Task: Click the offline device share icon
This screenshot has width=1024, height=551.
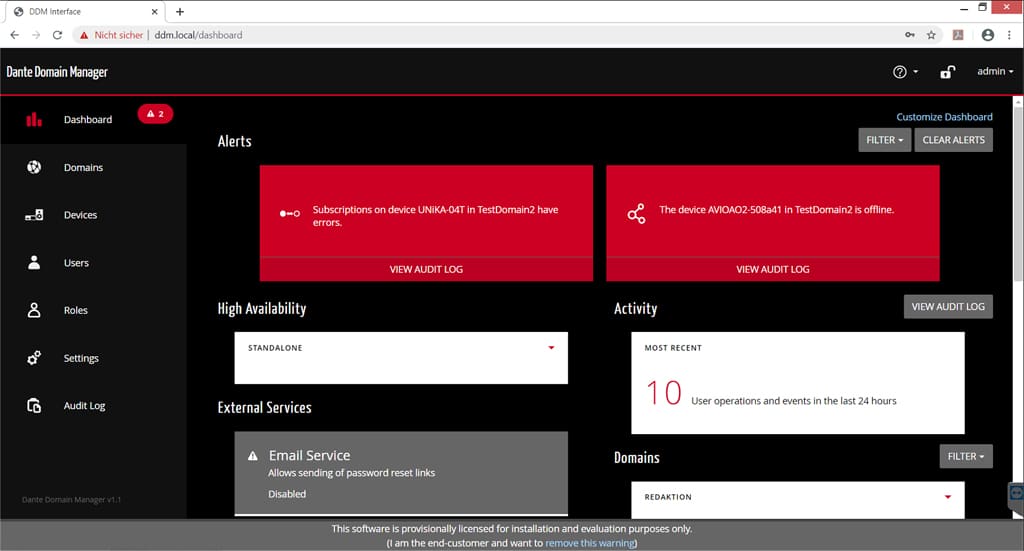Action: (636, 213)
